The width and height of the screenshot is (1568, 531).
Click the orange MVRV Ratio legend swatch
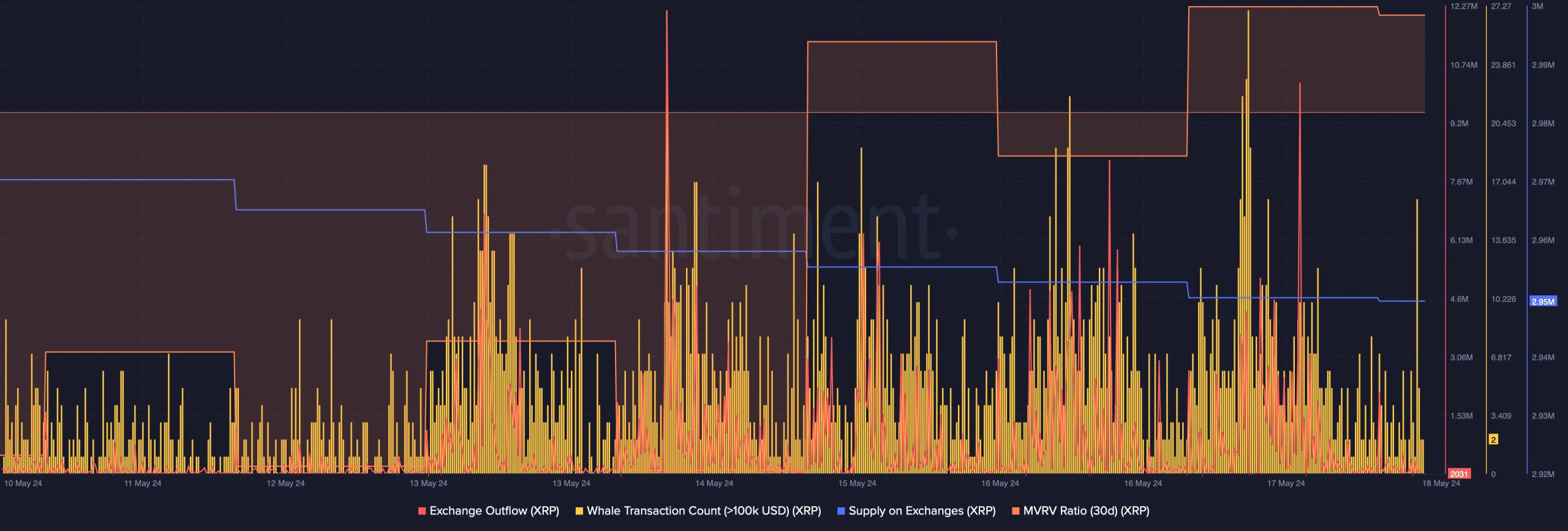click(1016, 511)
